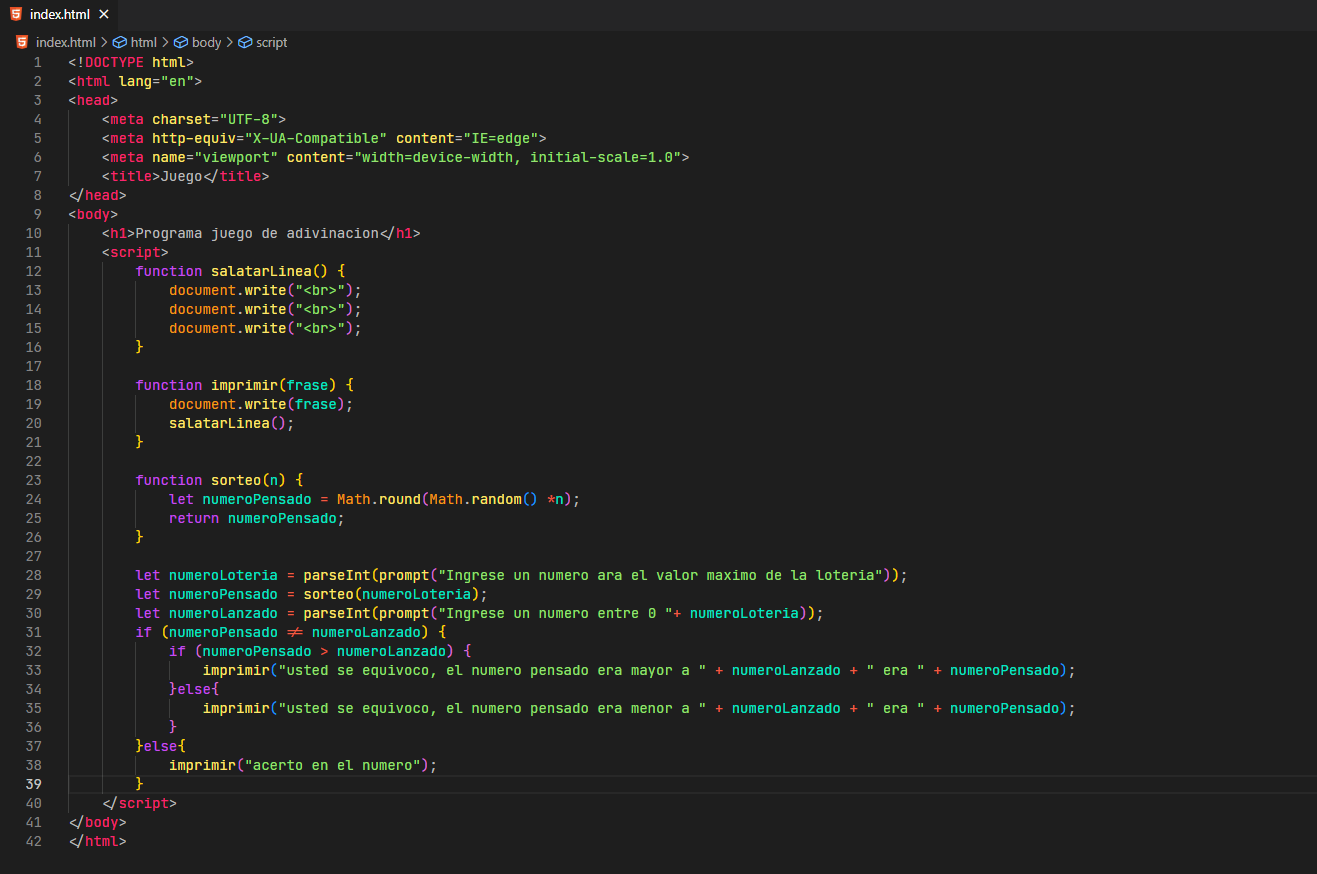Click the HTML5 icon in breadcrumb
1317x874 pixels.
pyautogui.click(x=23, y=42)
